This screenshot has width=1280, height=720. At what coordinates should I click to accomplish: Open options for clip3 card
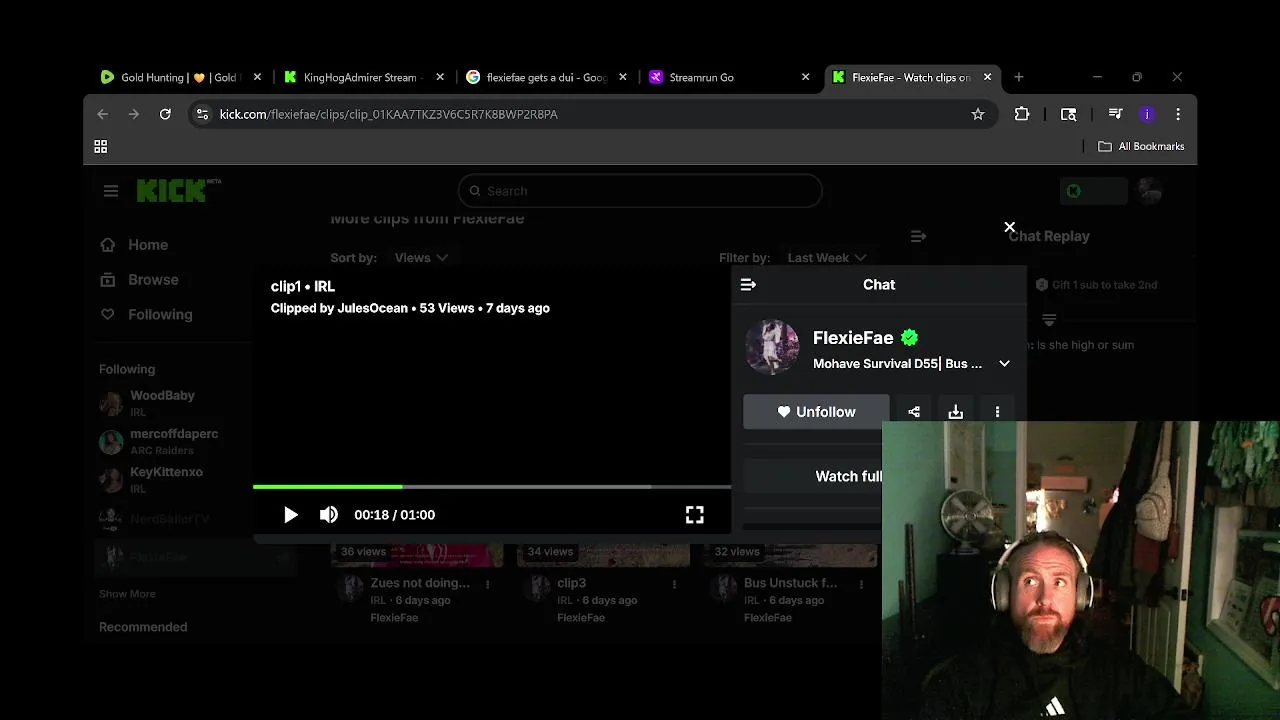674,584
